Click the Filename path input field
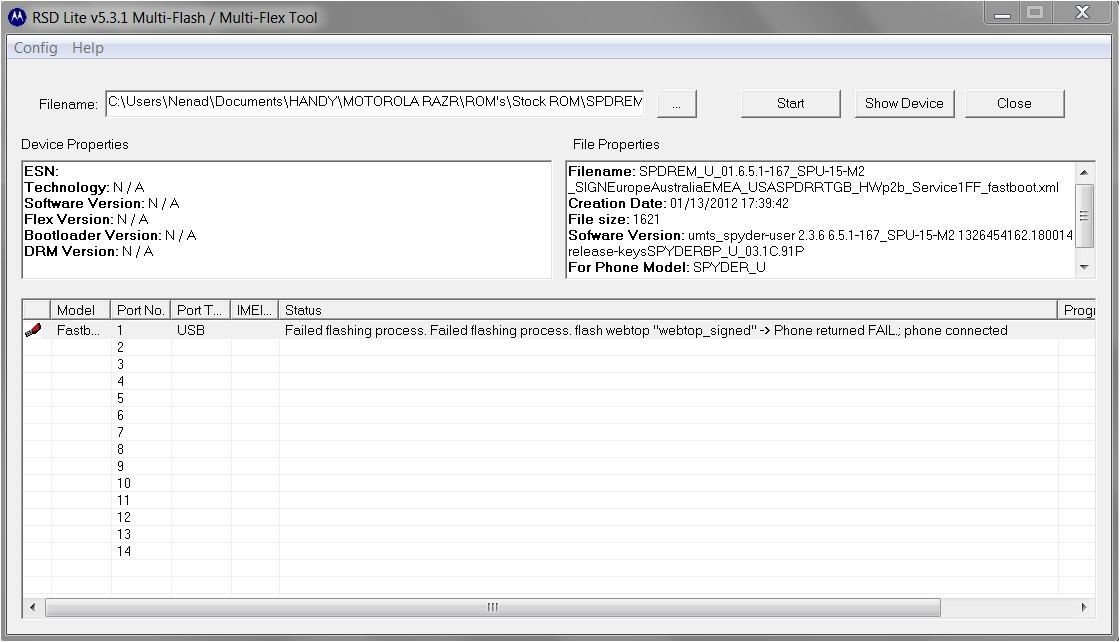The height and width of the screenshot is (642, 1120). pyautogui.click(x=374, y=103)
